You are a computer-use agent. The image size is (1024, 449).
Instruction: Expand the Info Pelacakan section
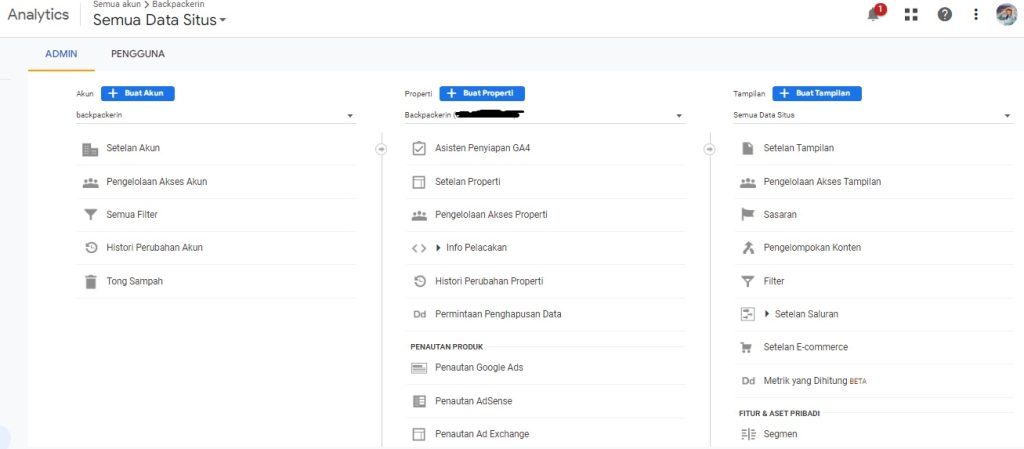(438, 248)
